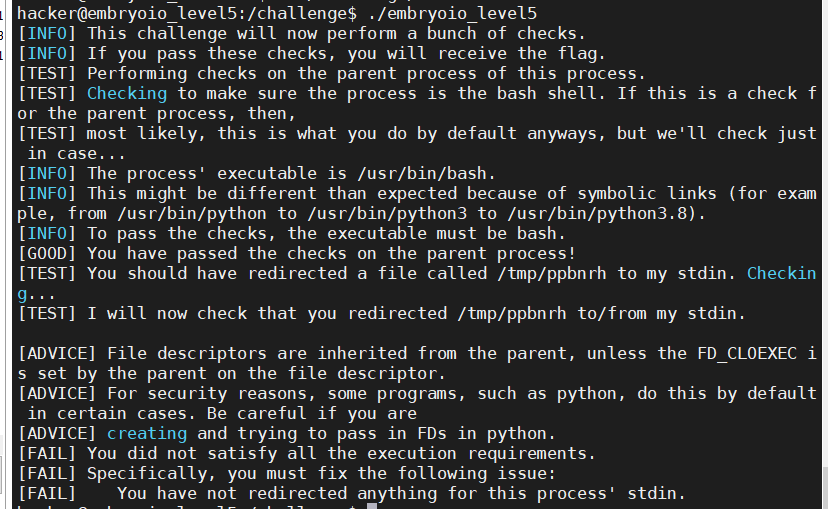Click the terminal cursor block at the bottom prompt

tap(372, 508)
